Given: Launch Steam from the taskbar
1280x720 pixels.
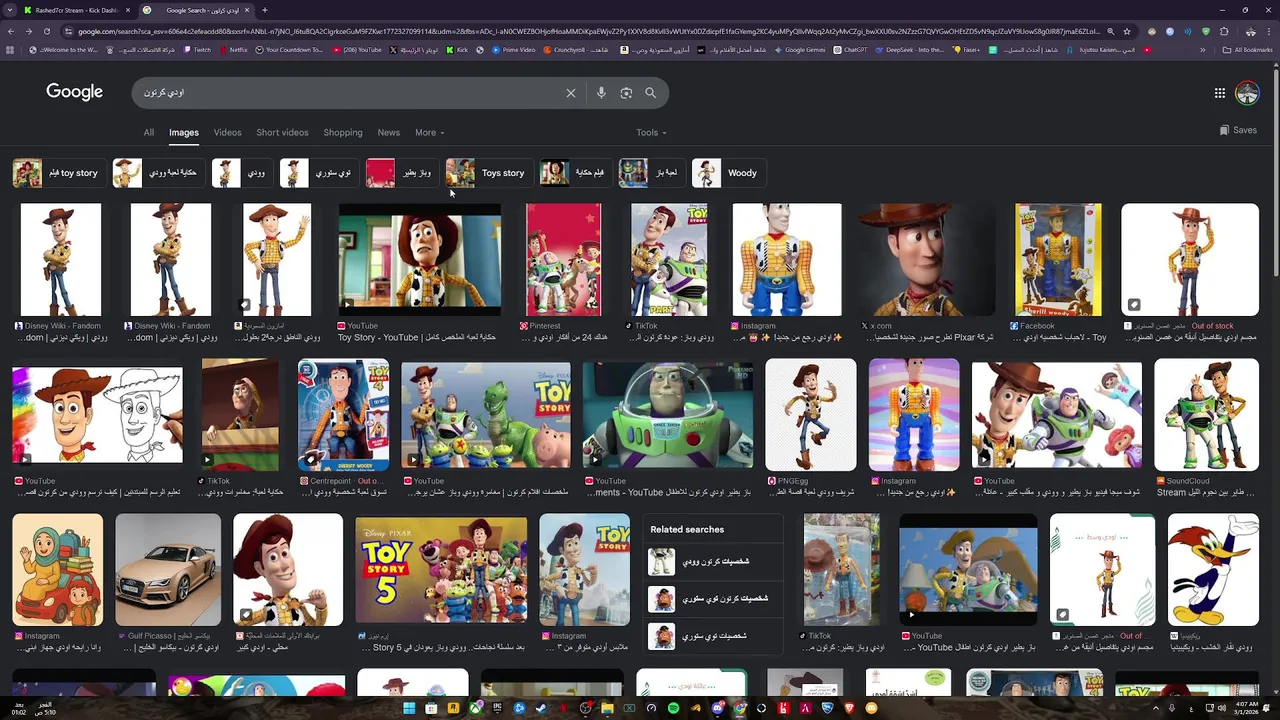Looking at the screenshot, I should click(x=541, y=708).
